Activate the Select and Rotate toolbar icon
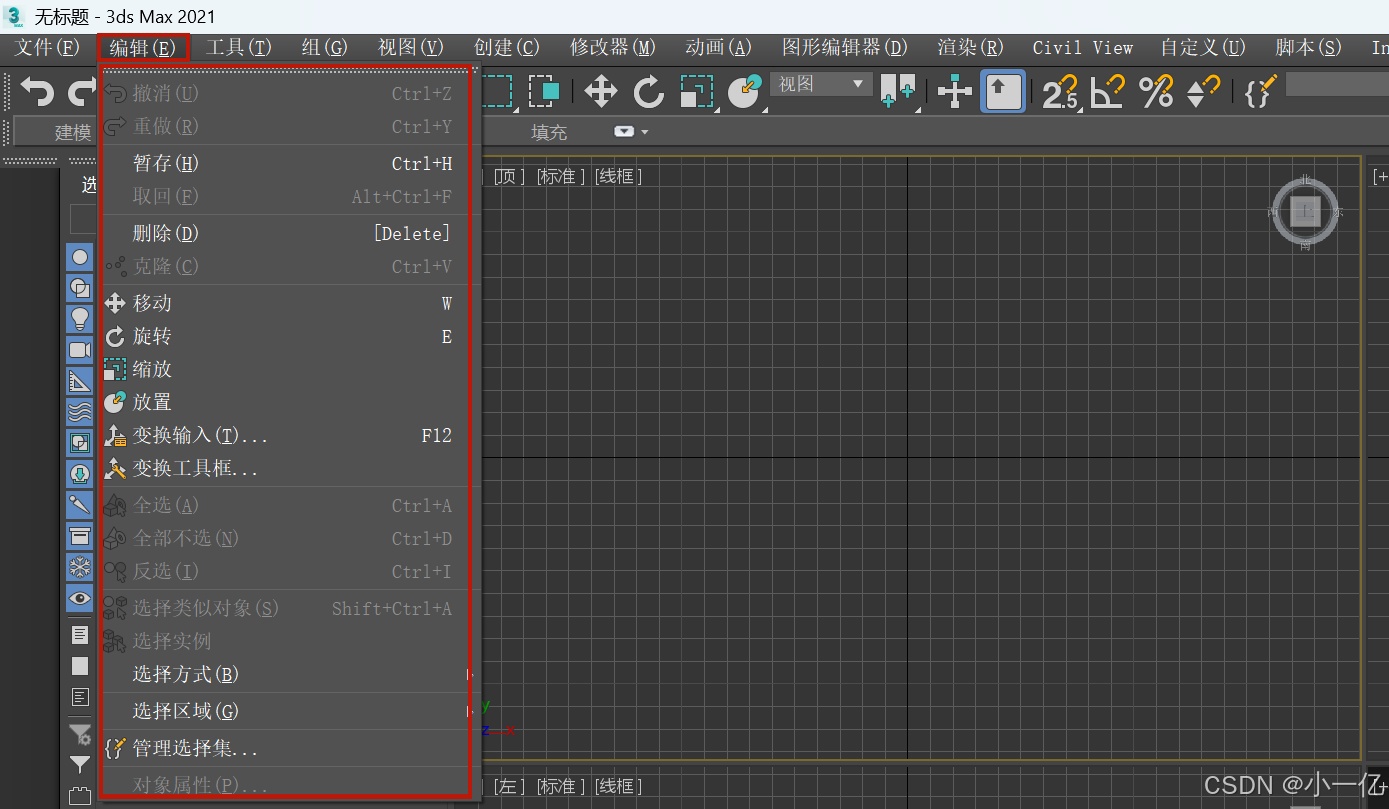Image resolution: width=1389 pixels, height=809 pixels. pyautogui.click(x=649, y=92)
